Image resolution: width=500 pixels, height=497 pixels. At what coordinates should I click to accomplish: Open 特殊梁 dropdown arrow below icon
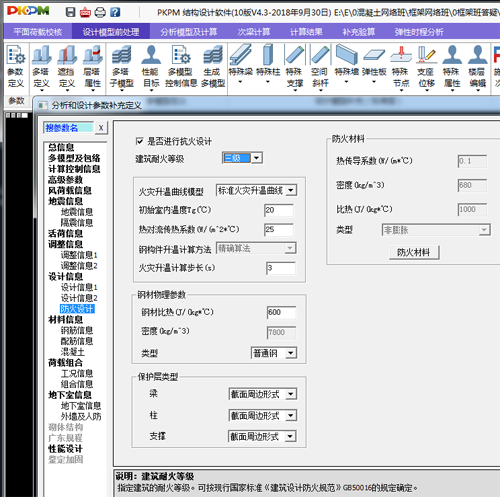(240, 82)
